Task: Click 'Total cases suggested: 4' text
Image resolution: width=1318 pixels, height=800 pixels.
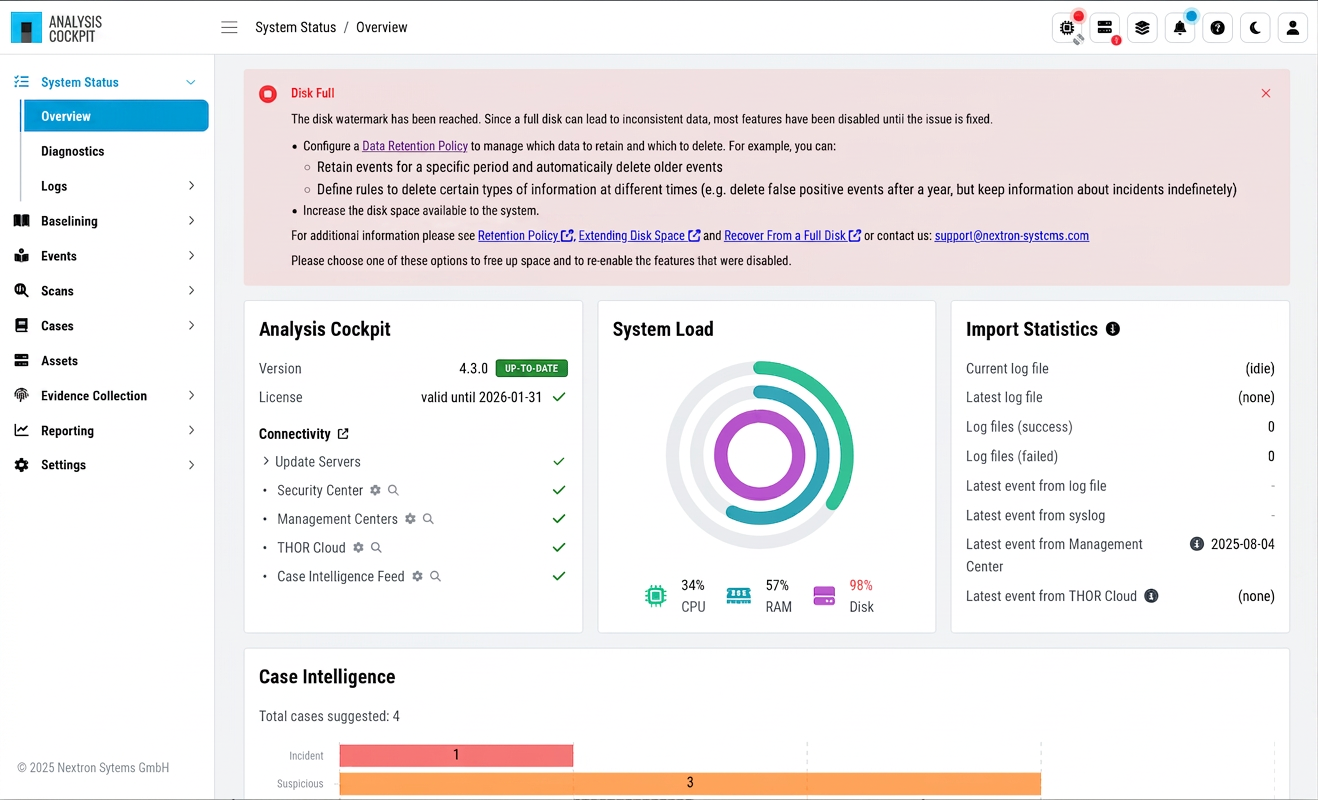Action: [x=329, y=716]
